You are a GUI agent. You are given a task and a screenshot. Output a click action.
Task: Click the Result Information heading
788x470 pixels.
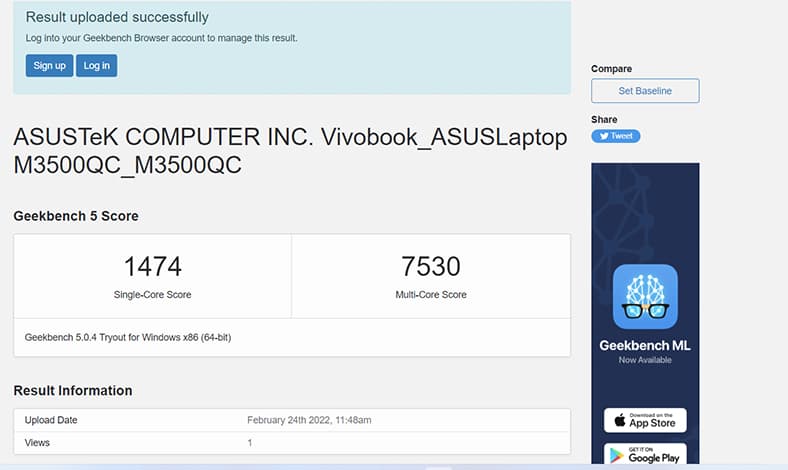73,391
